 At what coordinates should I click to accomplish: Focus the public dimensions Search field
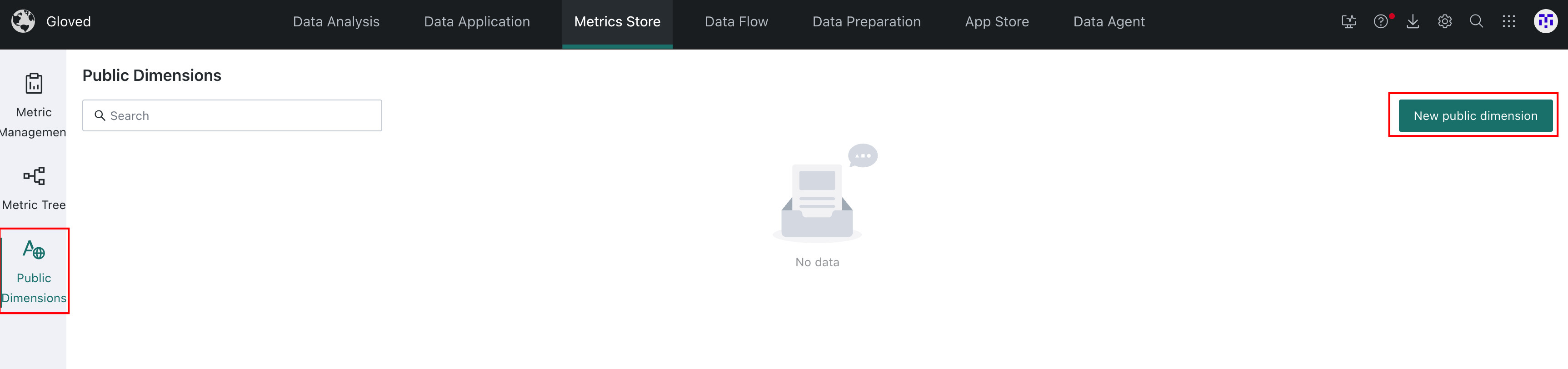(x=232, y=115)
